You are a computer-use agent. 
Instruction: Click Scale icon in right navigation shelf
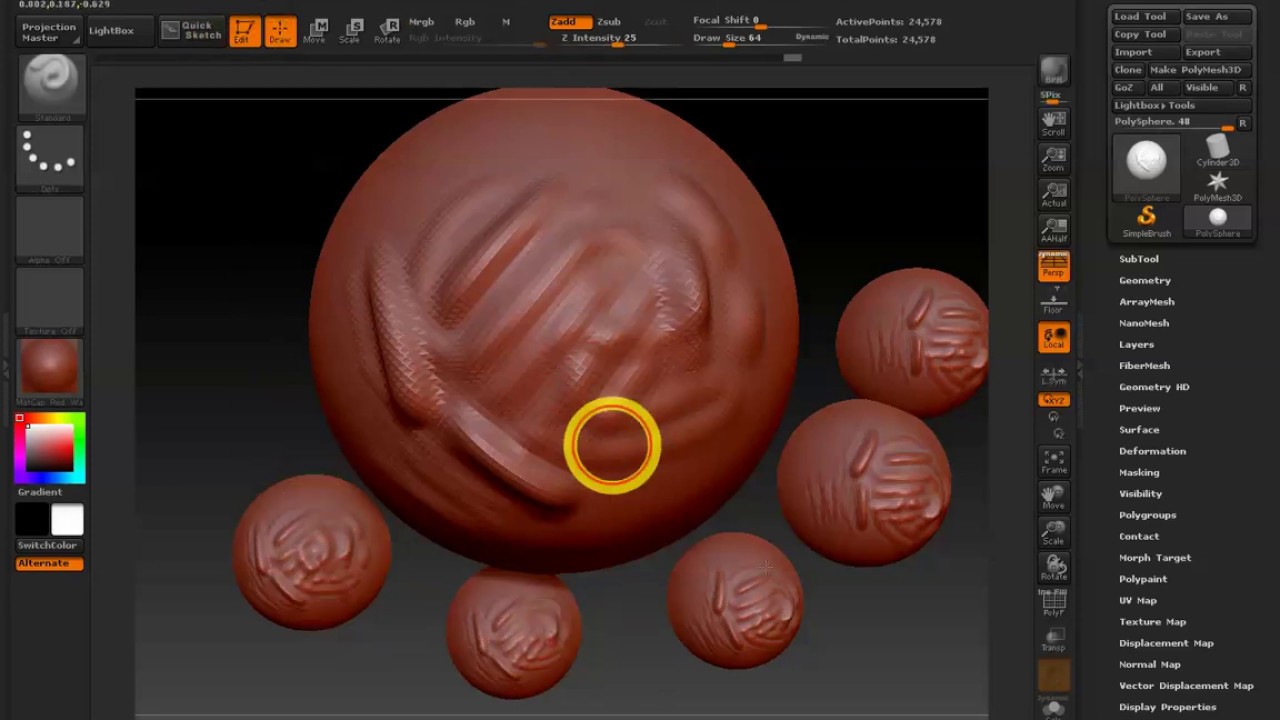pyautogui.click(x=1054, y=532)
